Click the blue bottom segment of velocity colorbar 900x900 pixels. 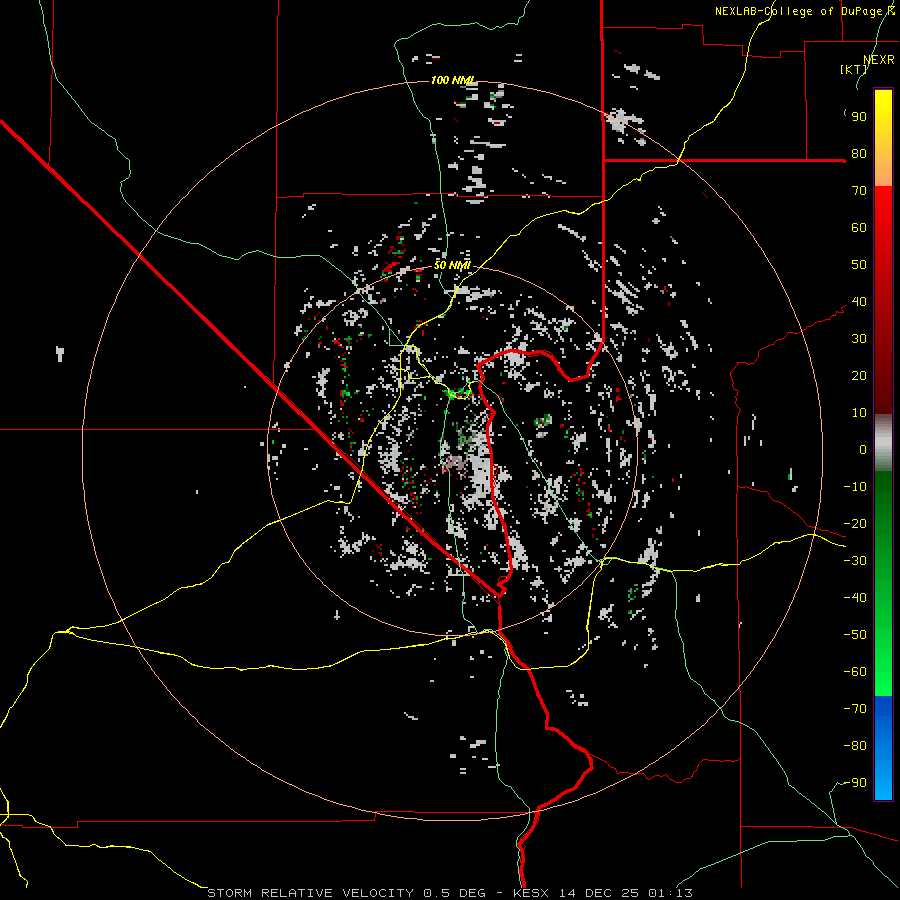point(883,748)
